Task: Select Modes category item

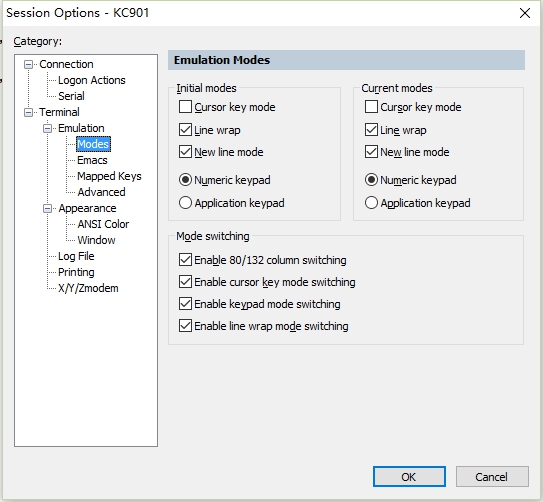Action: pyautogui.click(x=93, y=144)
